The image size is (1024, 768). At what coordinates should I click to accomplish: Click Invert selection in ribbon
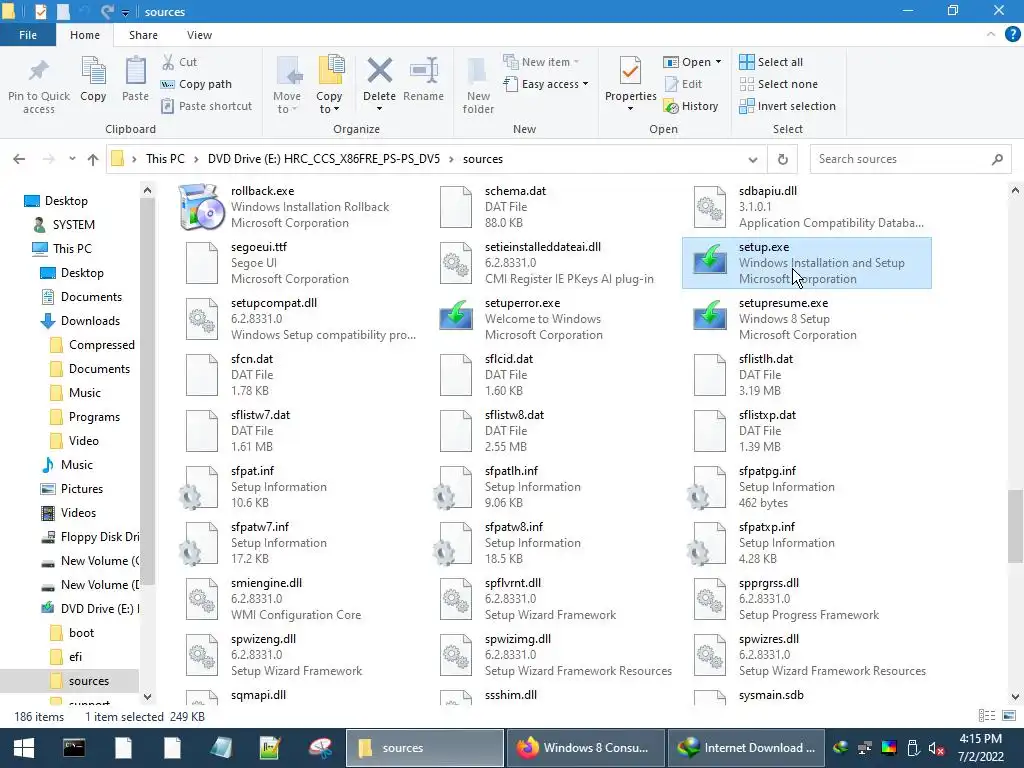pyautogui.click(x=788, y=106)
